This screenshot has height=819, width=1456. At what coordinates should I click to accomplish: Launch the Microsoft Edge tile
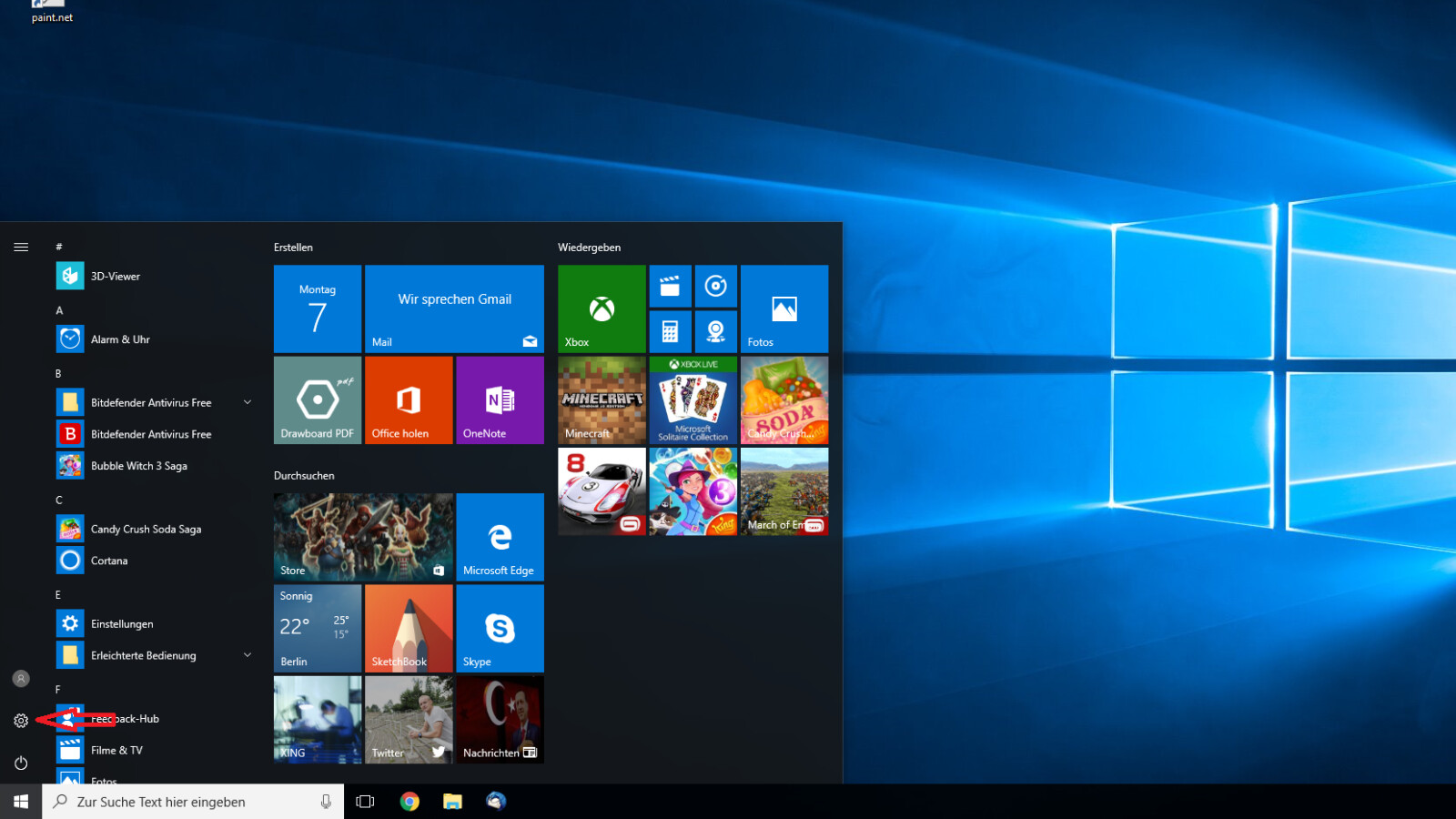[500, 537]
